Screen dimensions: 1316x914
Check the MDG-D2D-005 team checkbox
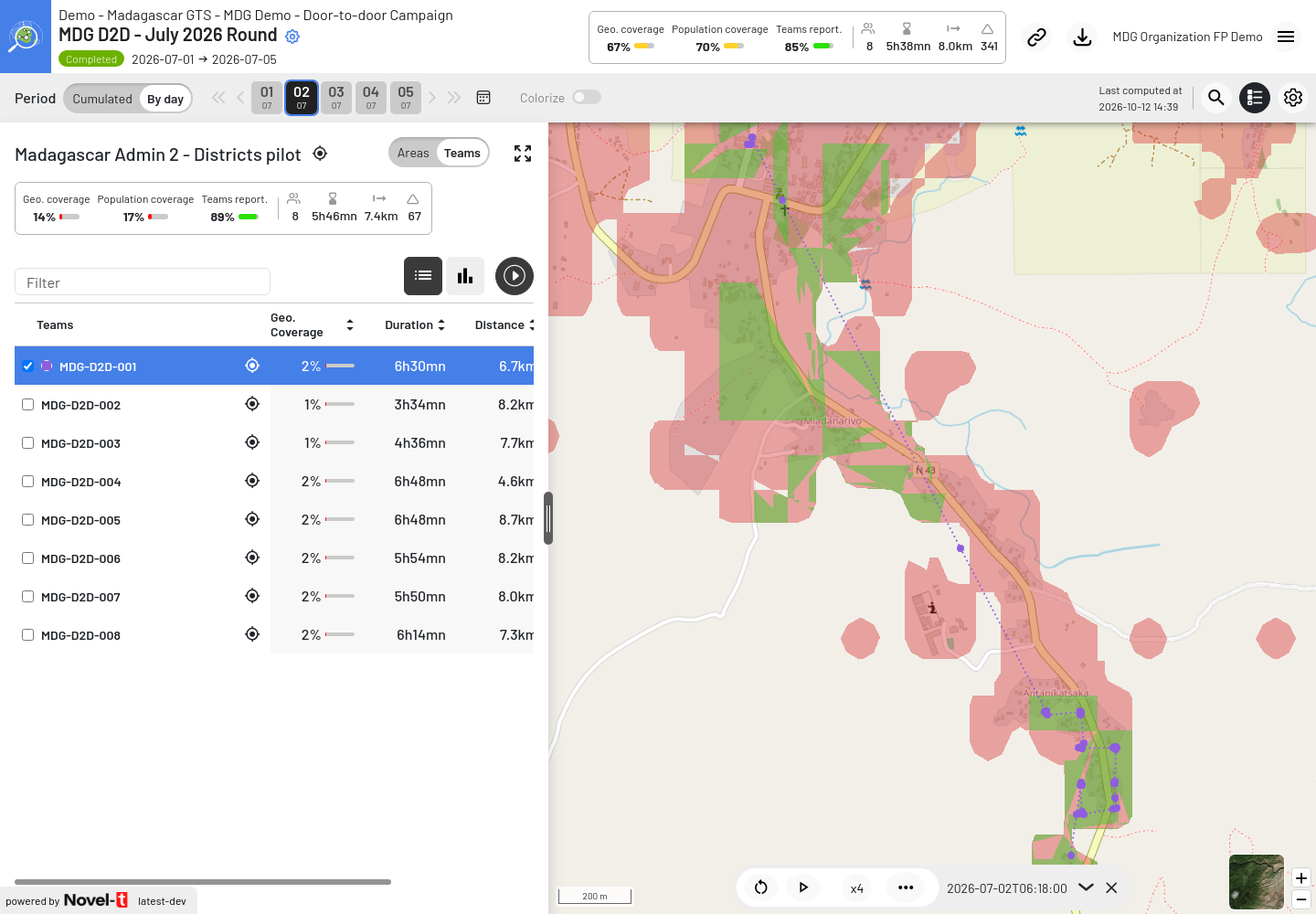point(28,520)
